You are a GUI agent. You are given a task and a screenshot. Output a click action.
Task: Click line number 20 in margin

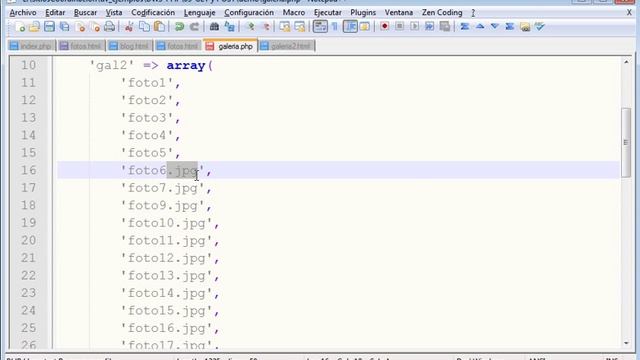click(29, 240)
